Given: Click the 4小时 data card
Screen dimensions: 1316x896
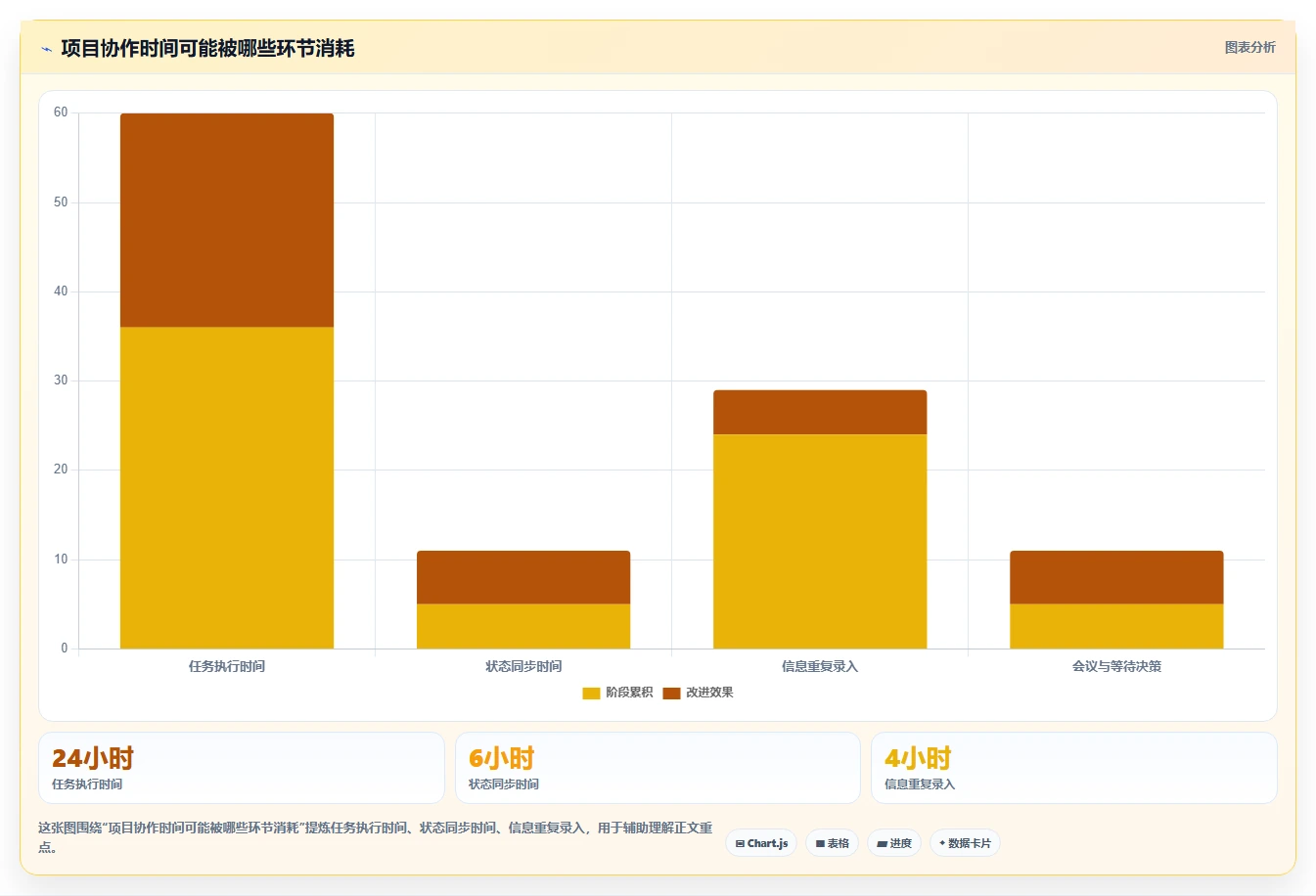Looking at the screenshot, I should 1074,768.
